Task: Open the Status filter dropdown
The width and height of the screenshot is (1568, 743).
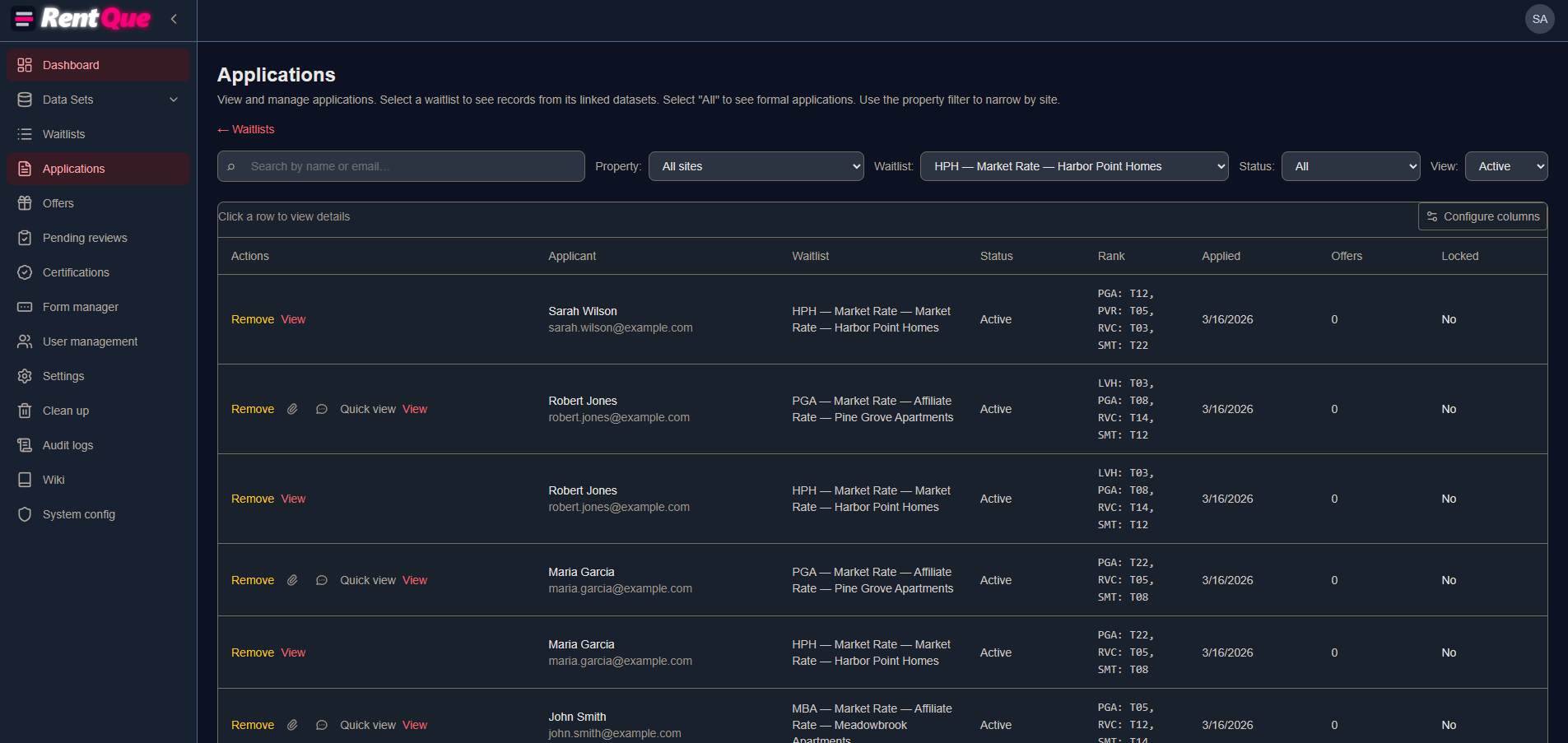Action: [1351, 166]
